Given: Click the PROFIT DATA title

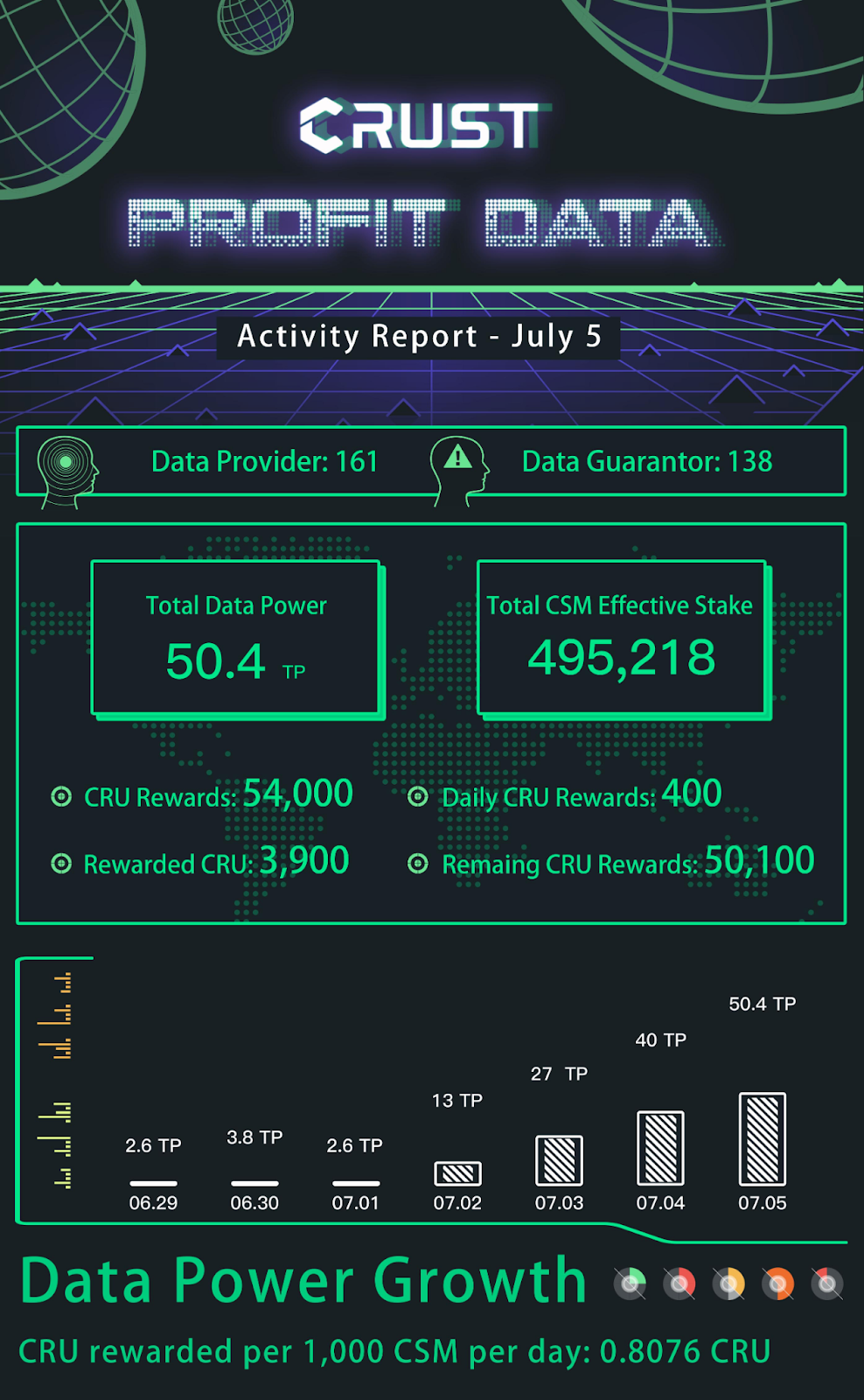Looking at the screenshot, I should pyautogui.click(x=424, y=222).
